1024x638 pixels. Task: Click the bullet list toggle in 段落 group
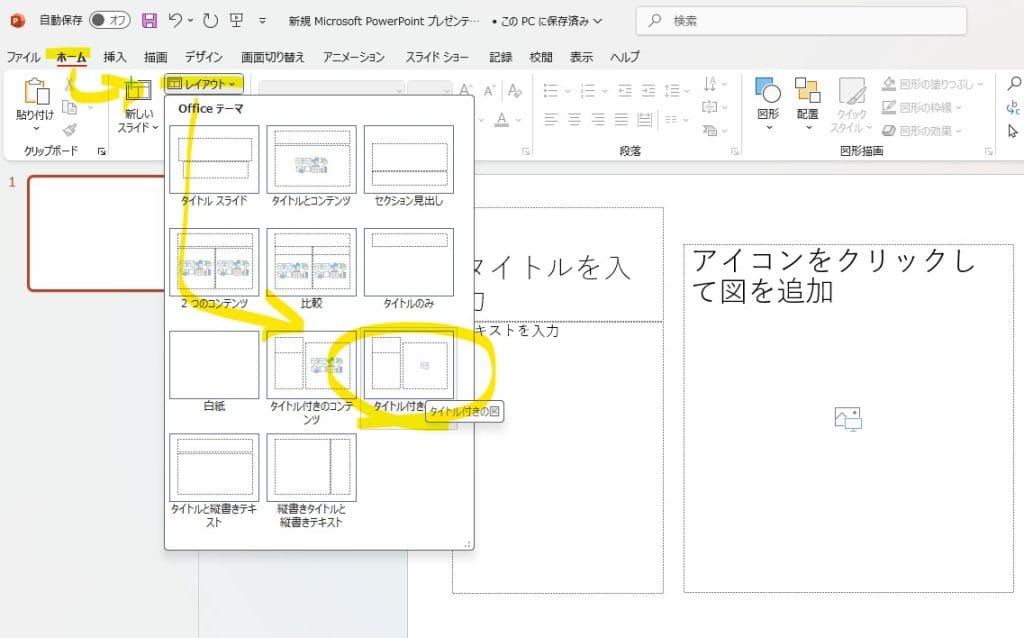[552, 90]
